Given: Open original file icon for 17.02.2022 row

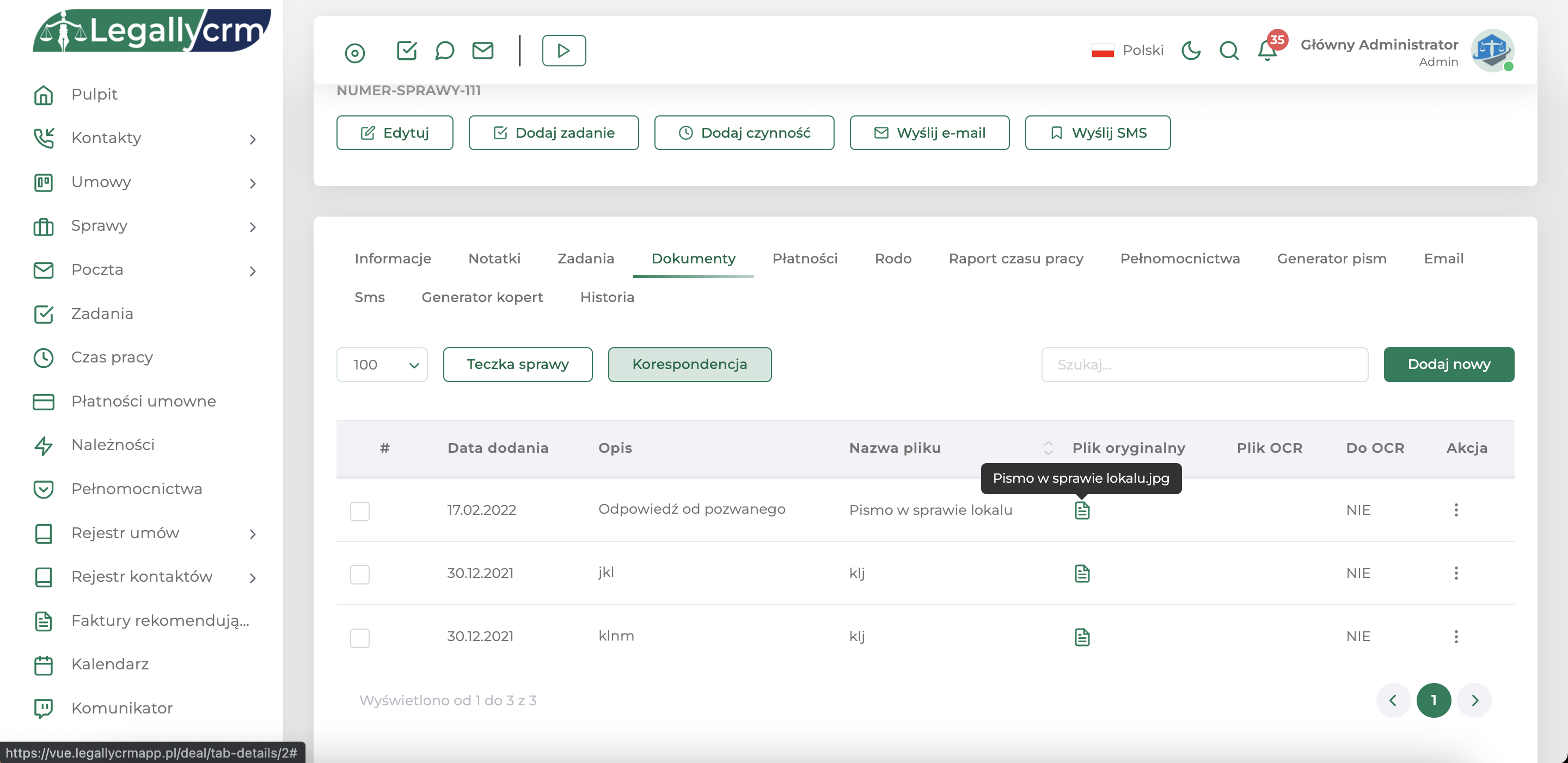Looking at the screenshot, I should pos(1082,510).
